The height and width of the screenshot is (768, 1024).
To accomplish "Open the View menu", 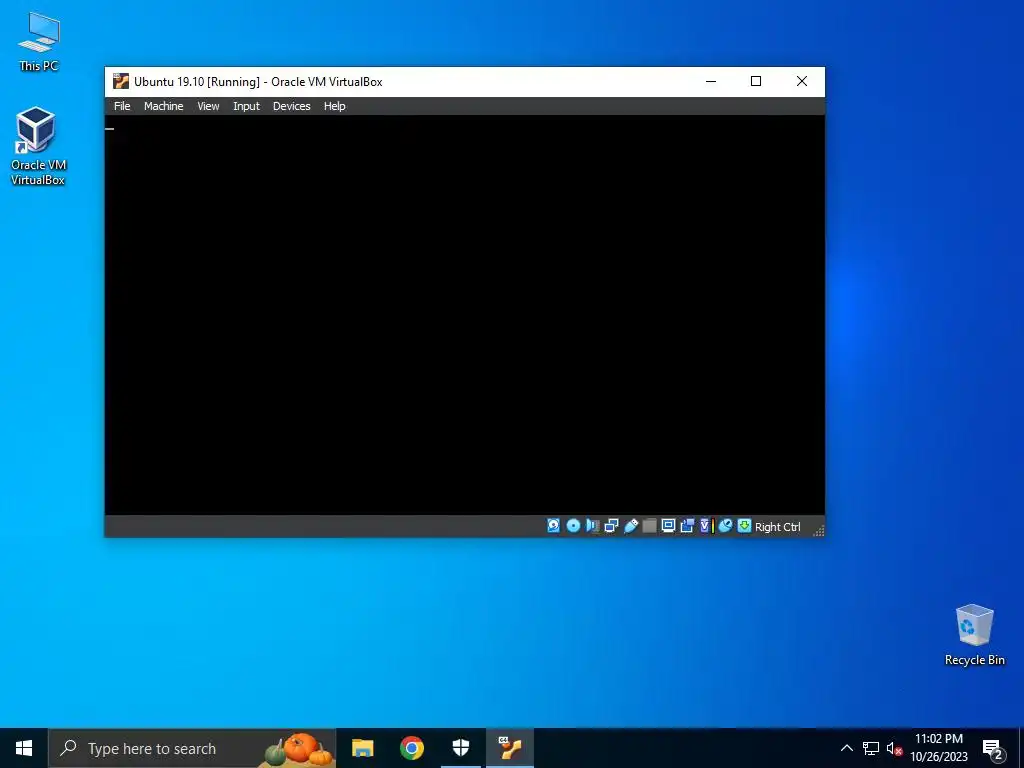I will click(208, 106).
